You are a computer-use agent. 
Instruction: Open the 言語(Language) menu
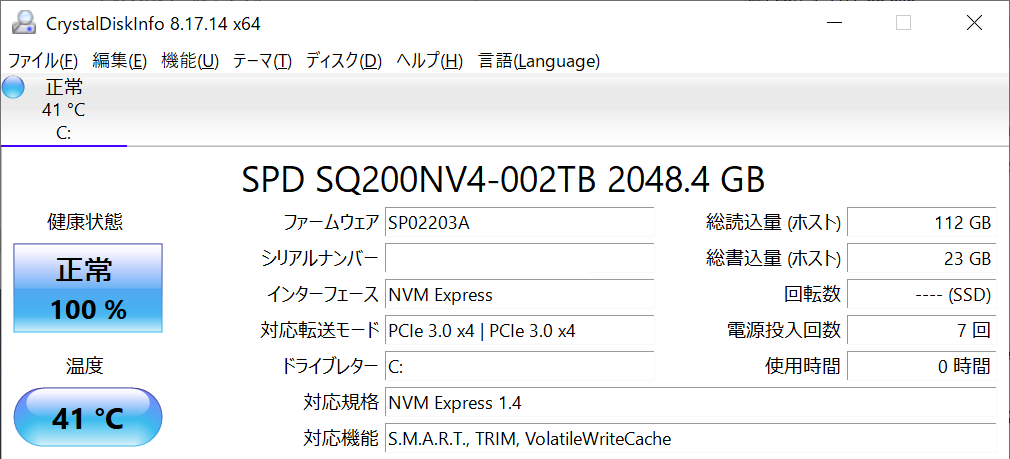(539, 61)
